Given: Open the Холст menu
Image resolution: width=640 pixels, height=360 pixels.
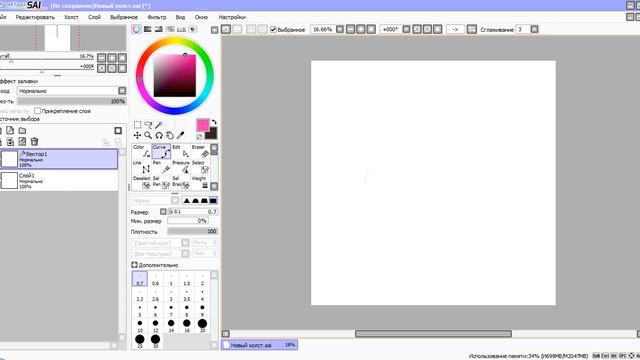Looking at the screenshot, I should [71, 17].
